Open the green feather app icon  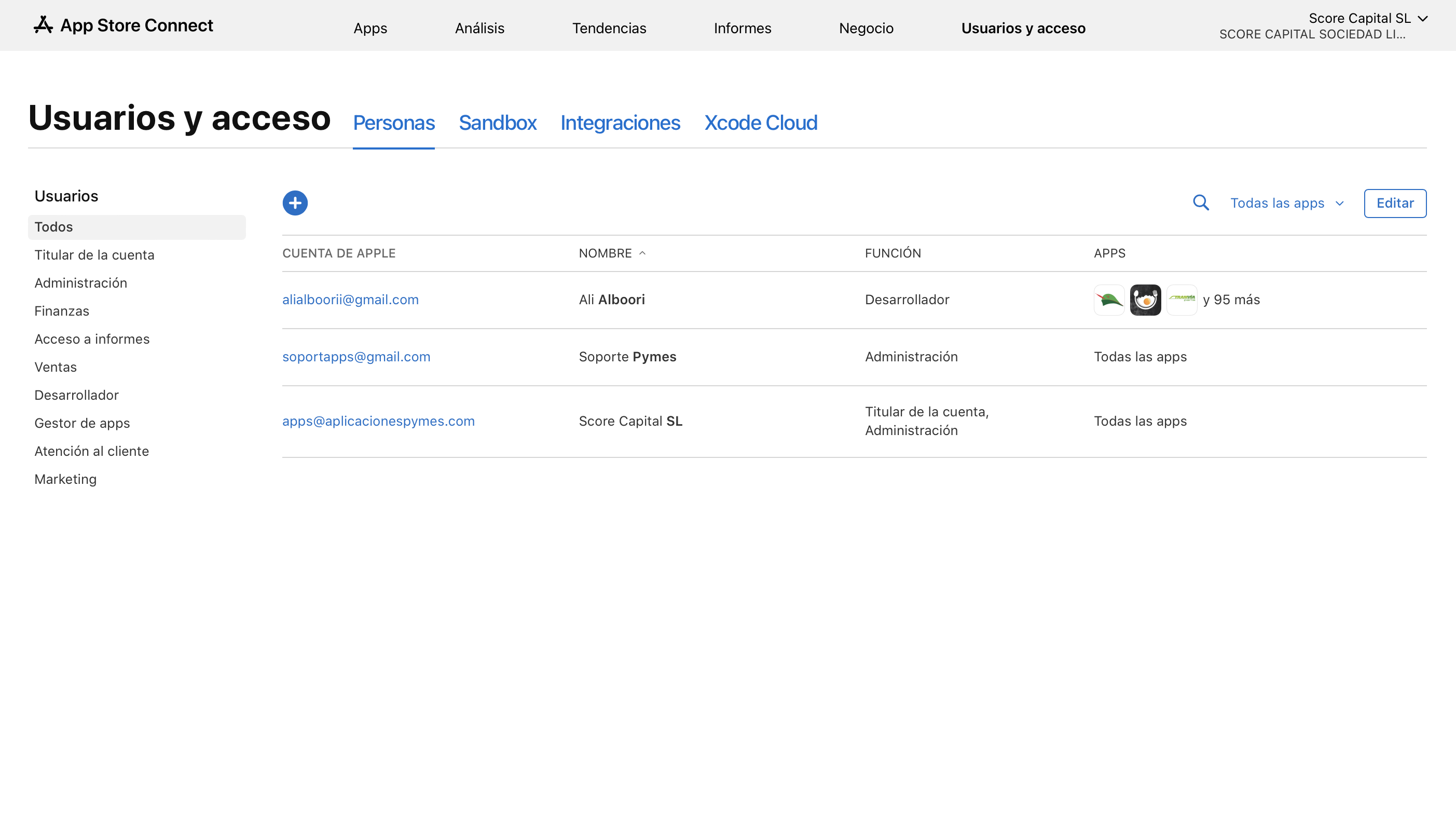[x=1109, y=300]
